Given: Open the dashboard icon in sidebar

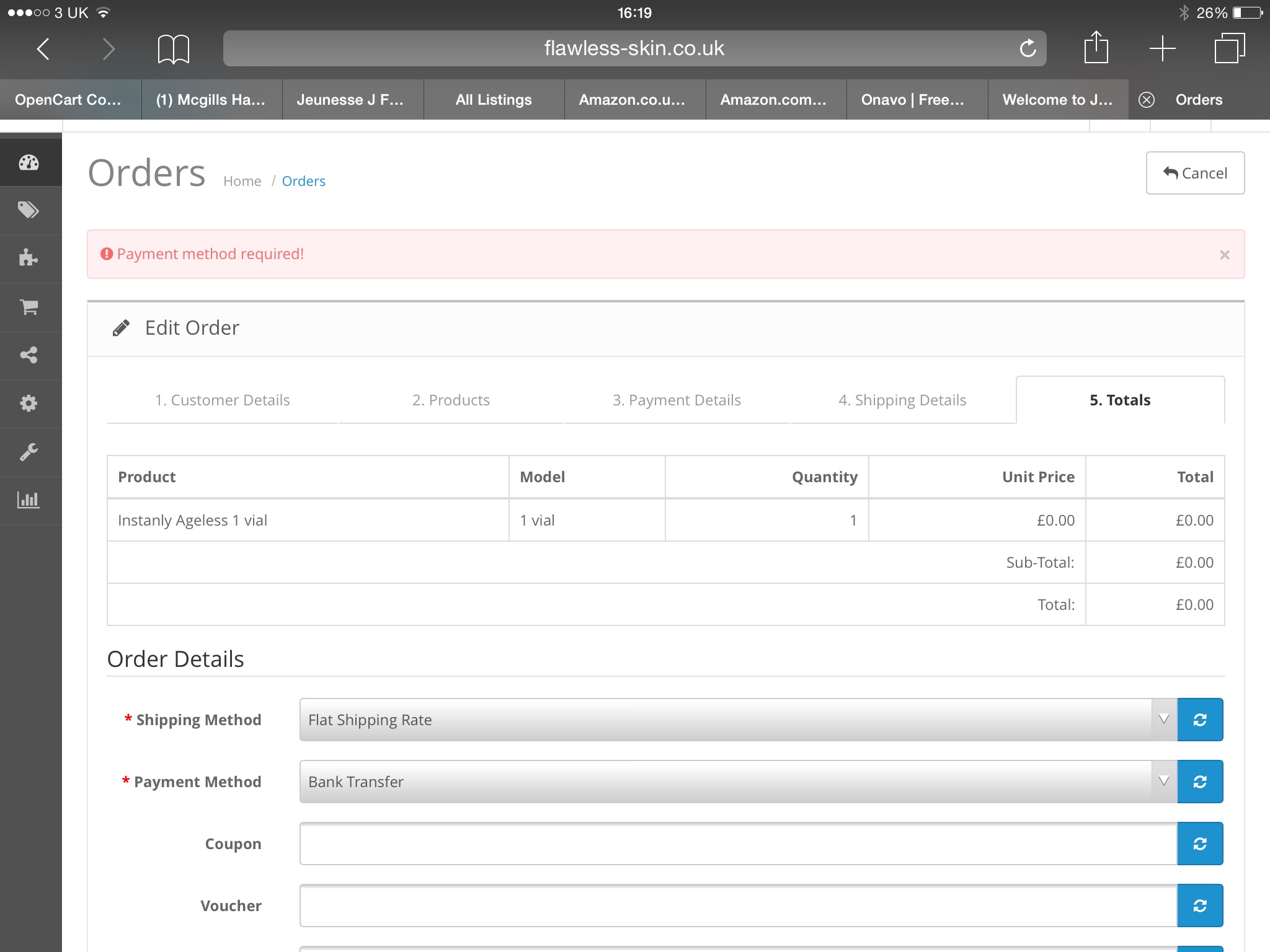Looking at the screenshot, I should pyautogui.click(x=29, y=162).
